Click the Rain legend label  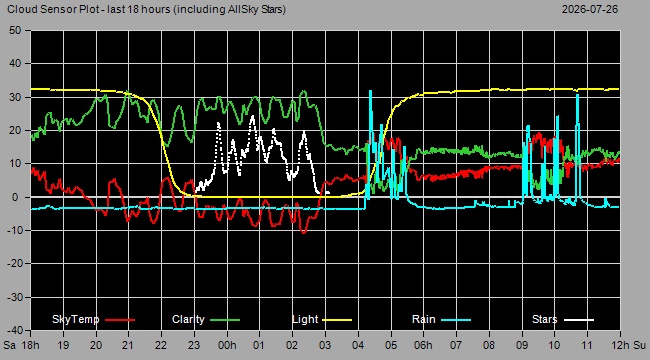click(423, 319)
